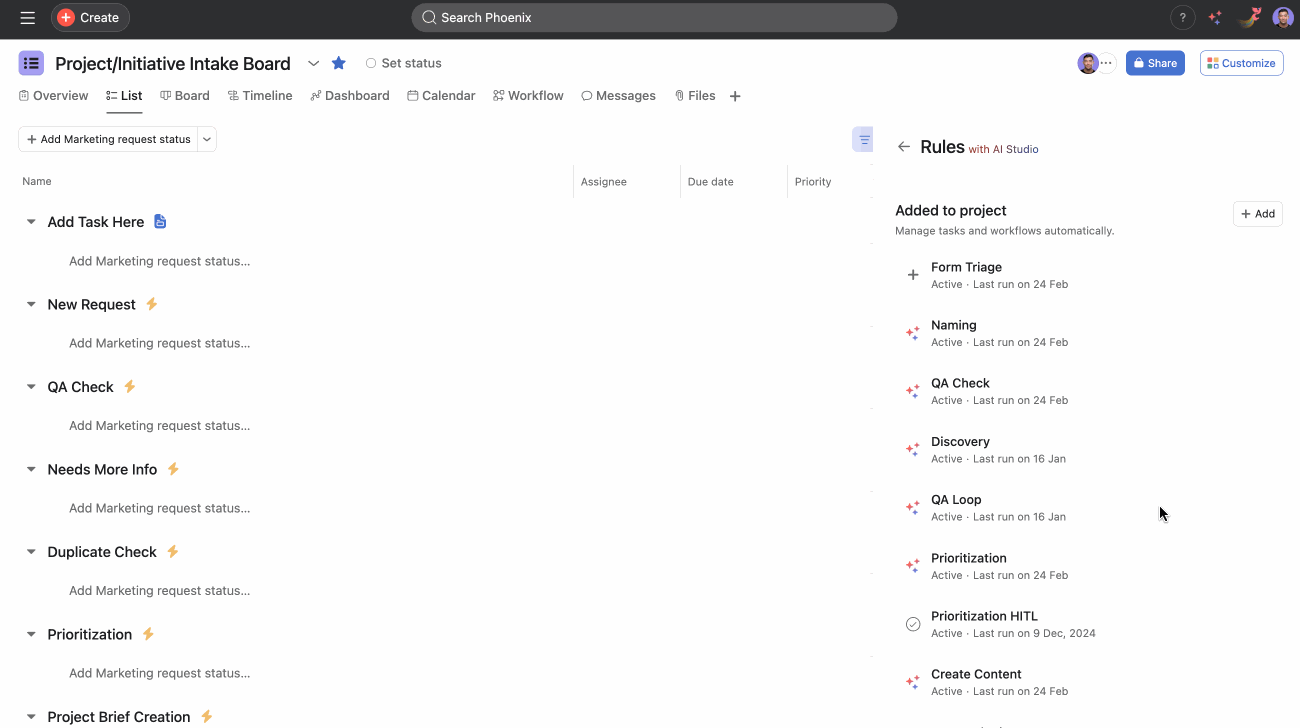The image size is (1300, 728).
Task: Open the hamburger navigation menu
Action: [x=27, y=18]
